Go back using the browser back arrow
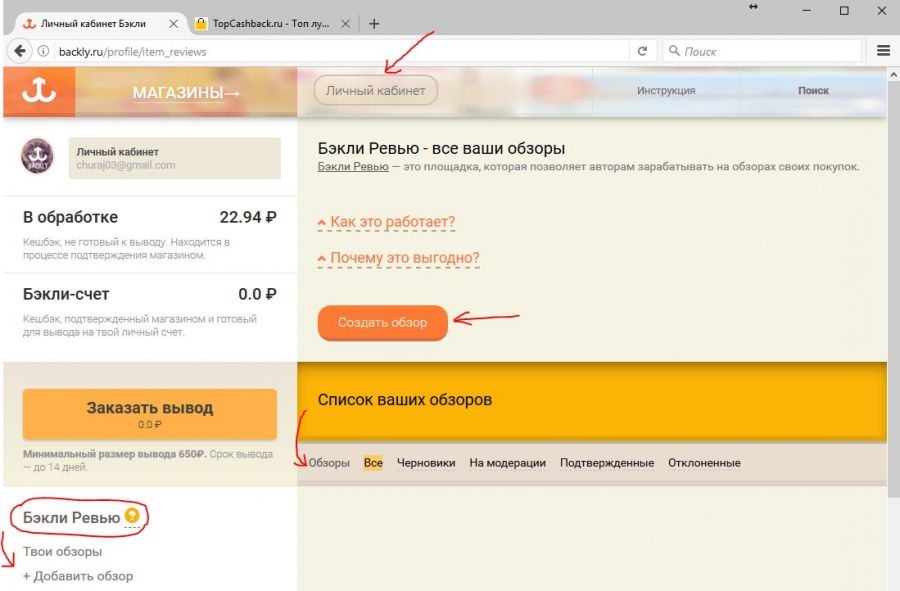This screenshot has height=591, width=900. 20,51
